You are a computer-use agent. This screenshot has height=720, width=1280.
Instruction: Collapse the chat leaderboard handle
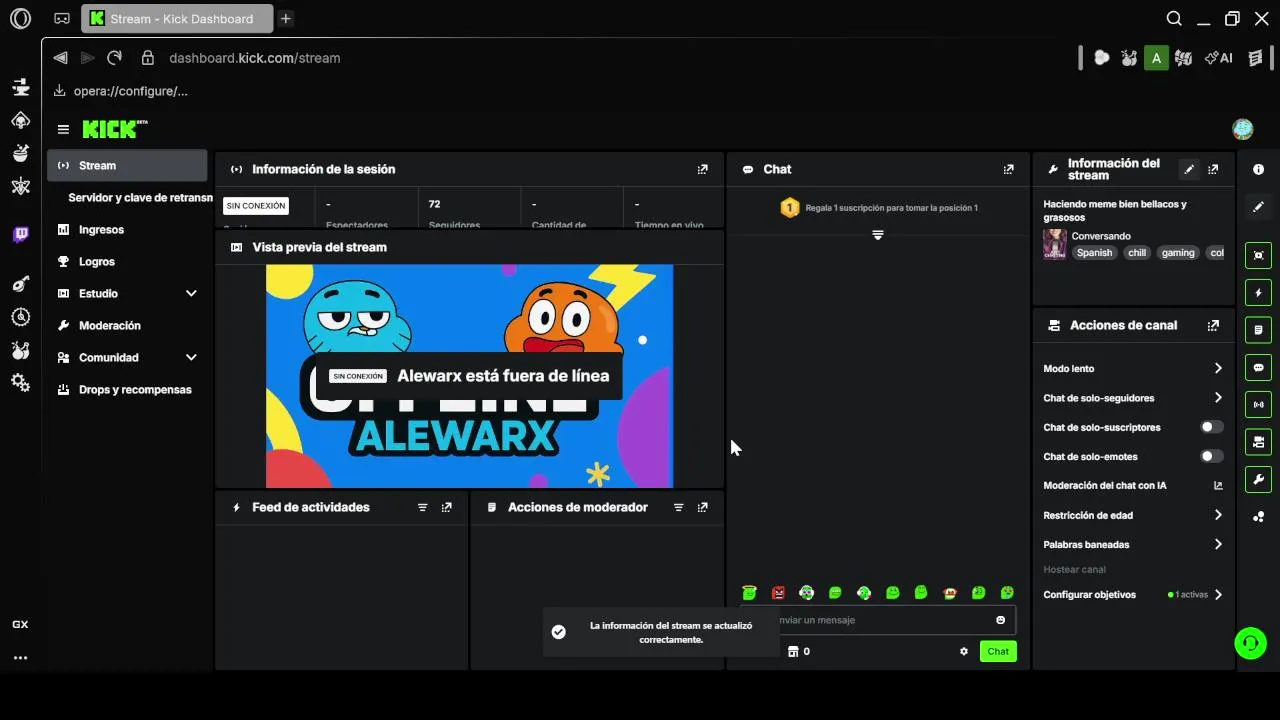[877, 235]
